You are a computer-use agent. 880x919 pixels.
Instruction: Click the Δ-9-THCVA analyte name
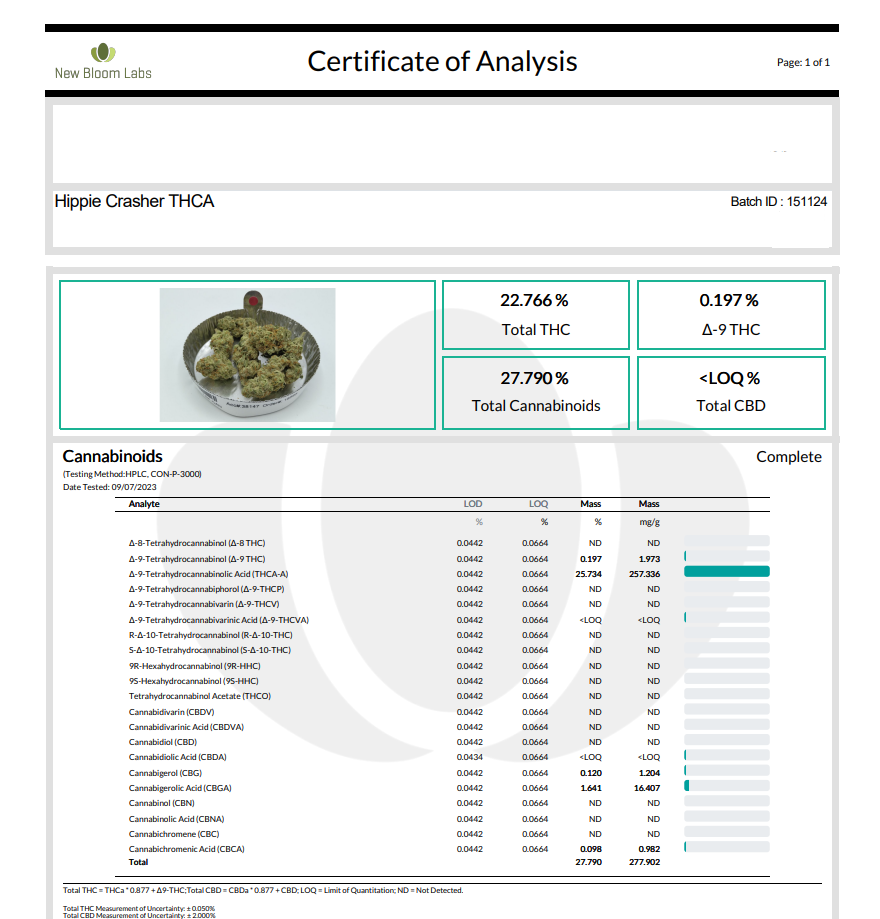coord(219,620)
